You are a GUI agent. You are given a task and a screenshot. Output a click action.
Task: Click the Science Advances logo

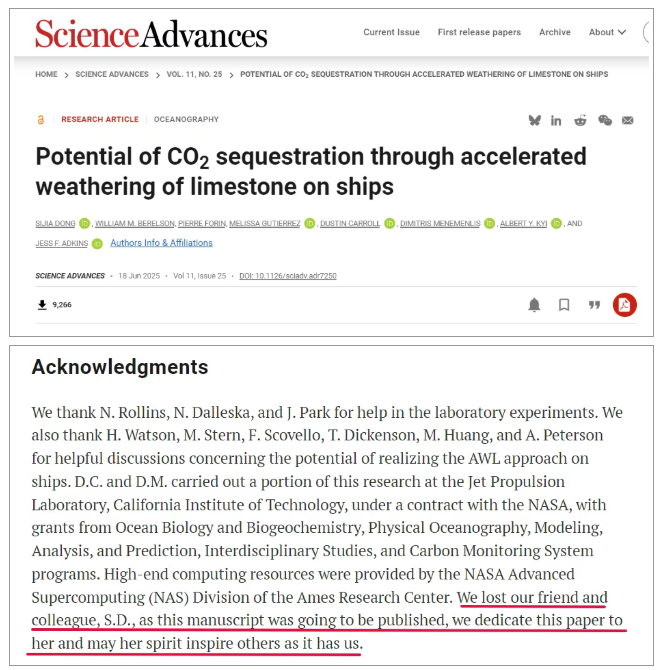pyautogui.click(x=151, y=34)
